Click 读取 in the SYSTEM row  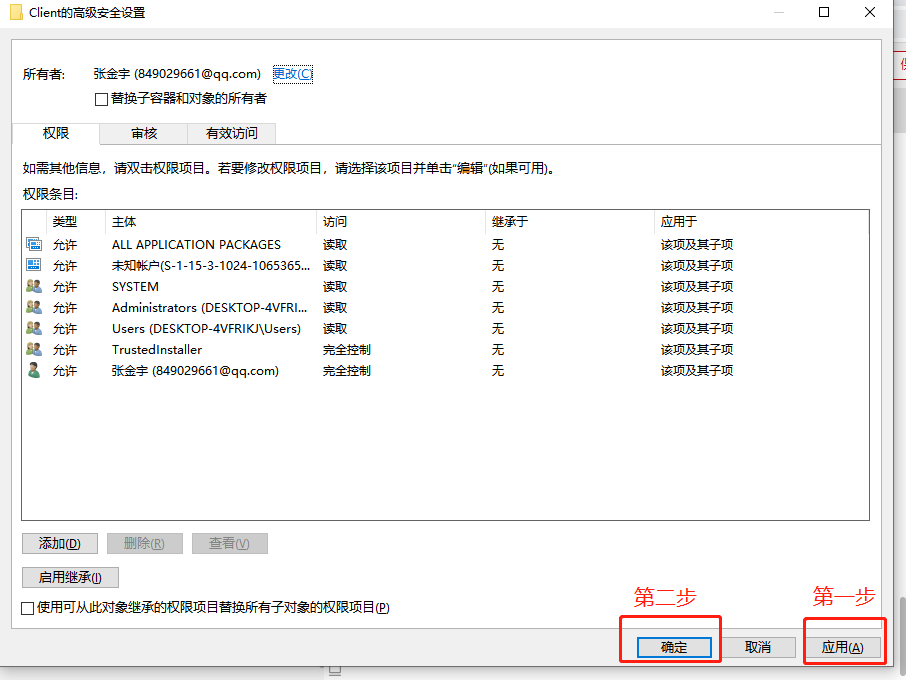(x=335, y=287)
